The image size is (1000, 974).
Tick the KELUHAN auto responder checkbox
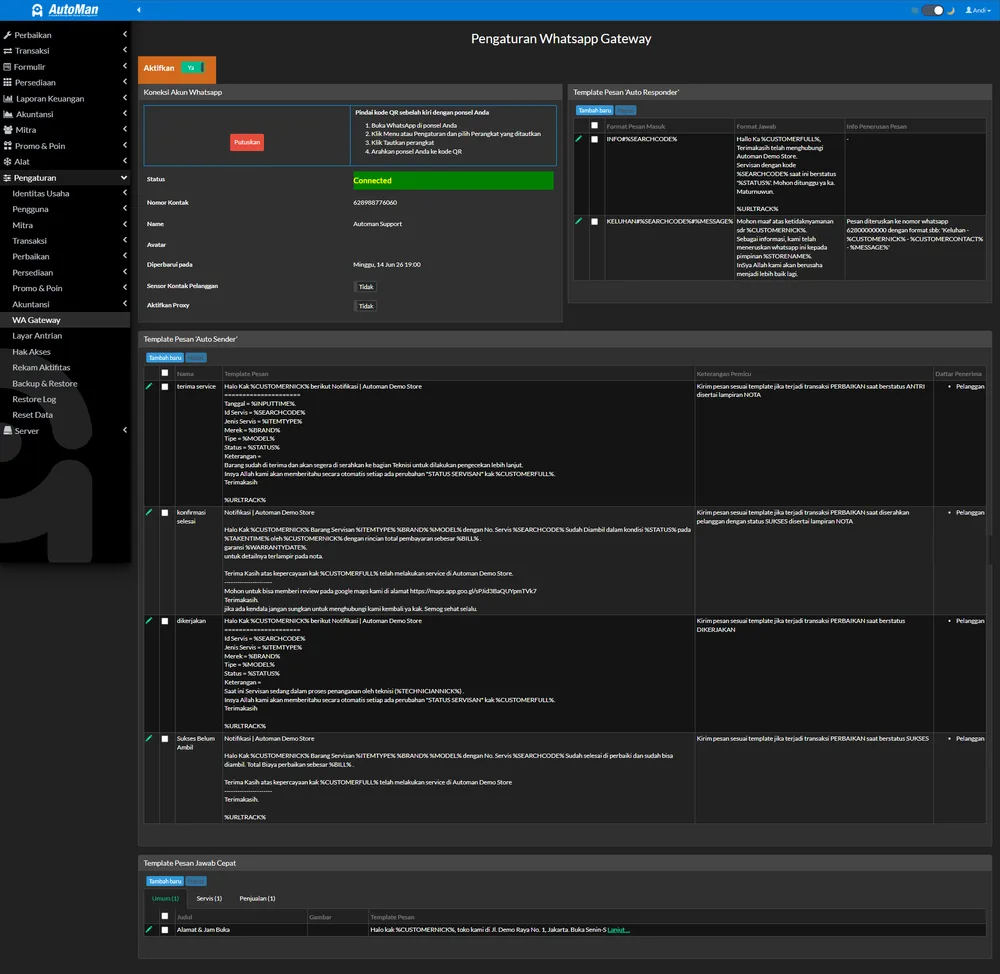pos(594,221)
